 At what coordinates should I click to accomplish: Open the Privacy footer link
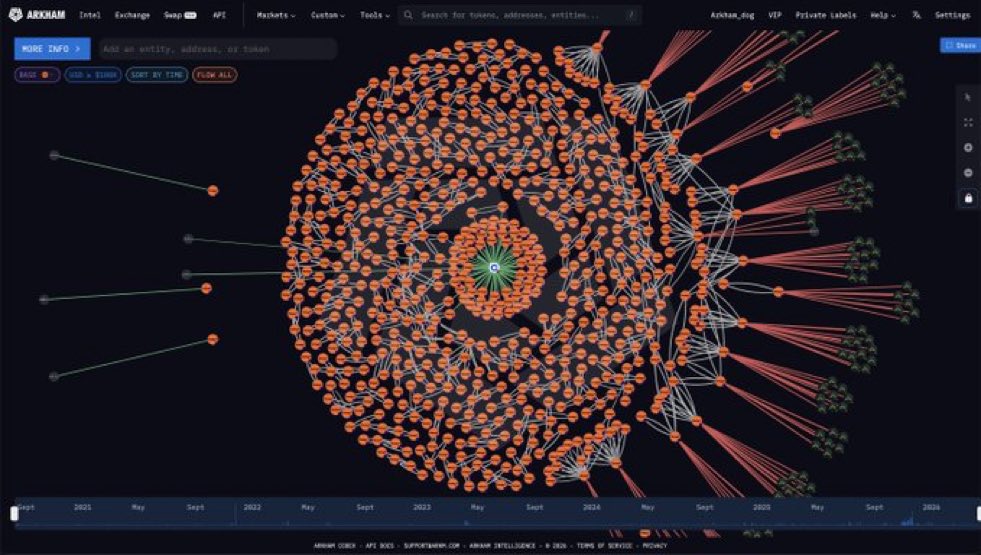click(x=654, y=546)
